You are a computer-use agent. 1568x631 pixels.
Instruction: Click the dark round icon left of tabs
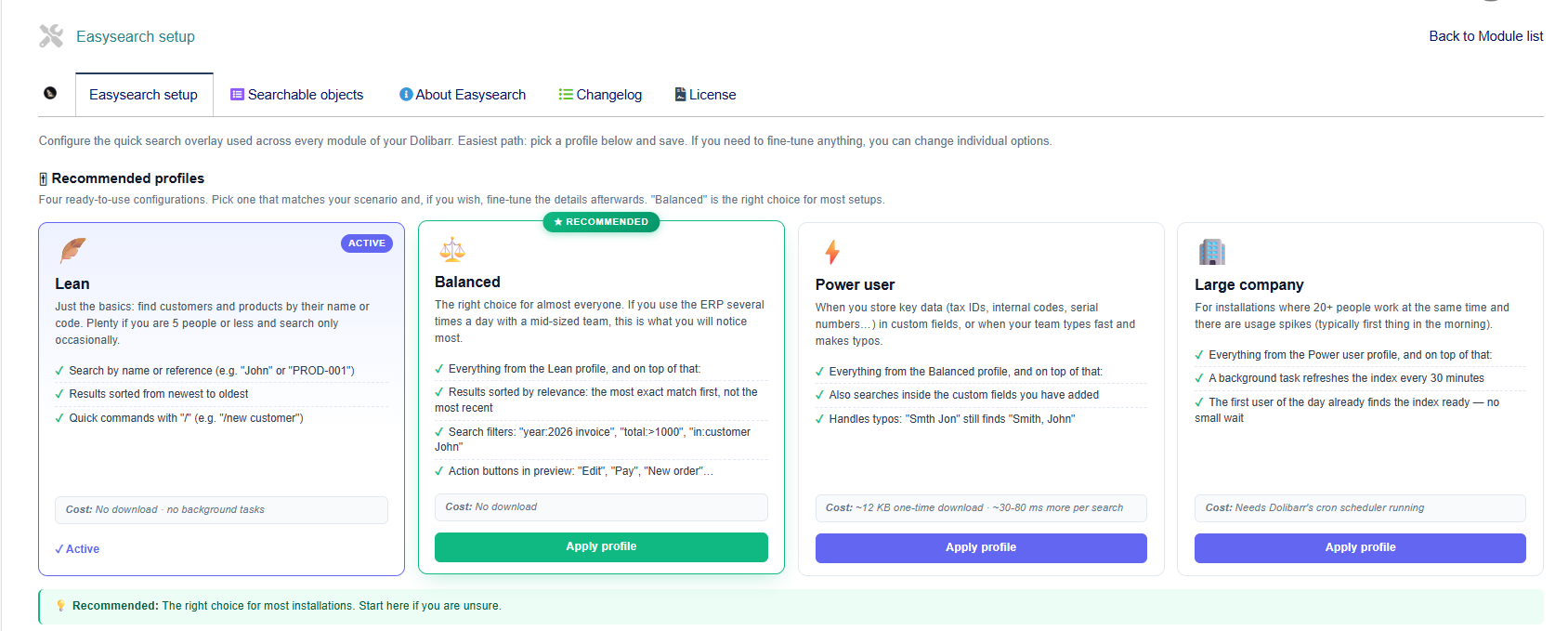click(50, 93)
